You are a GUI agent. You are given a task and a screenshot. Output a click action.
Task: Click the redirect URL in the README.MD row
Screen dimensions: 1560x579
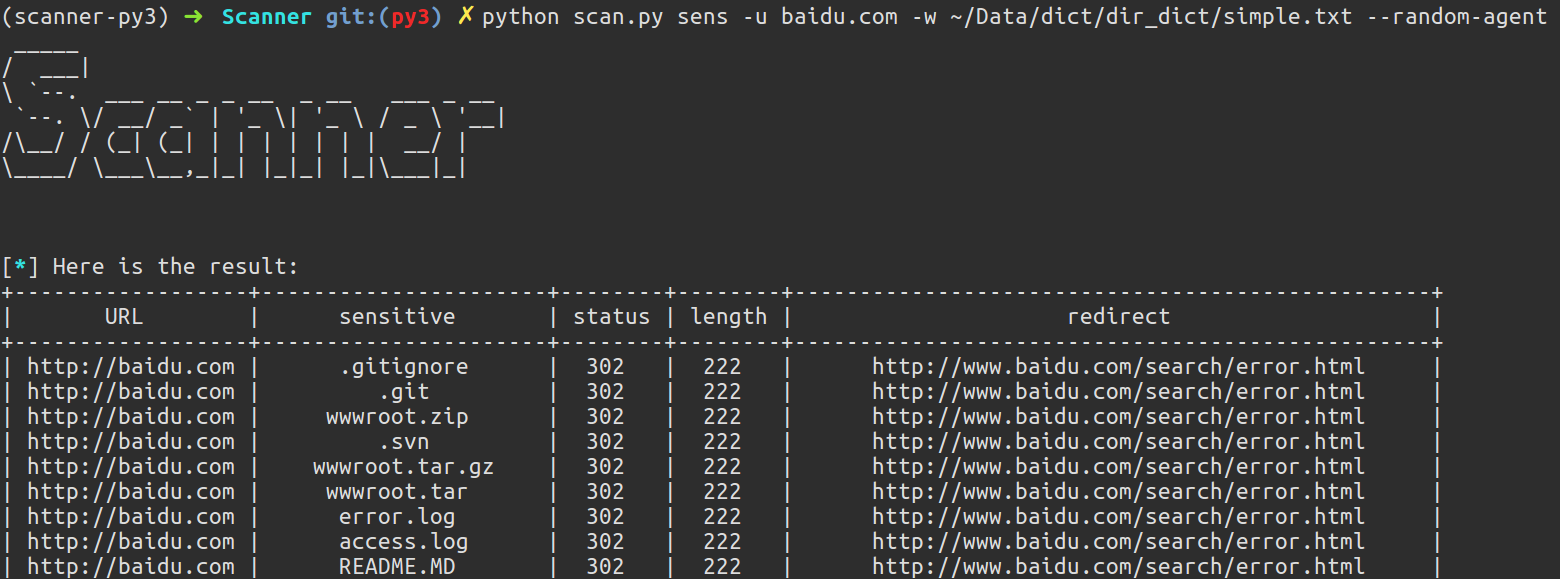pyautogui.click(x=1118, y=567)
